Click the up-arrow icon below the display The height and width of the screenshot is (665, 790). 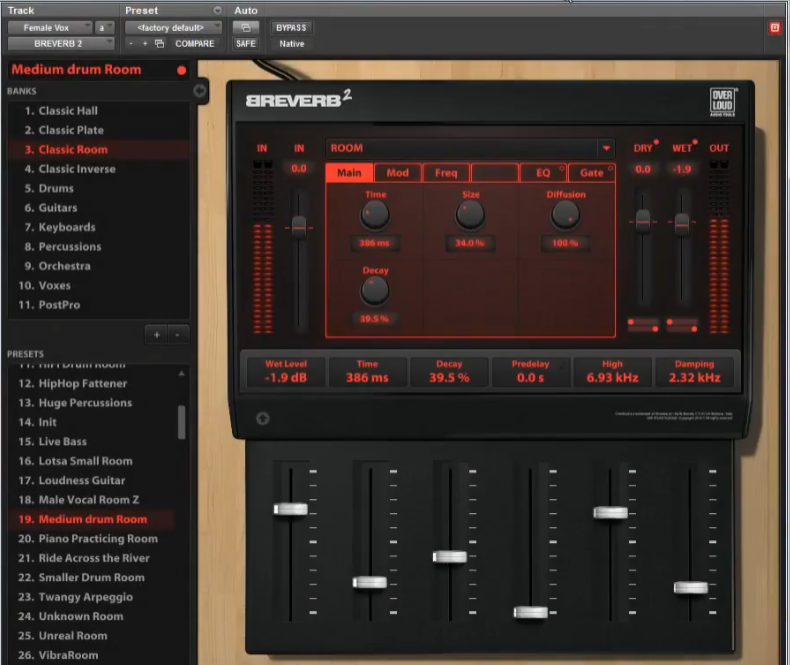pyautogui.click(x=262, y=418)
